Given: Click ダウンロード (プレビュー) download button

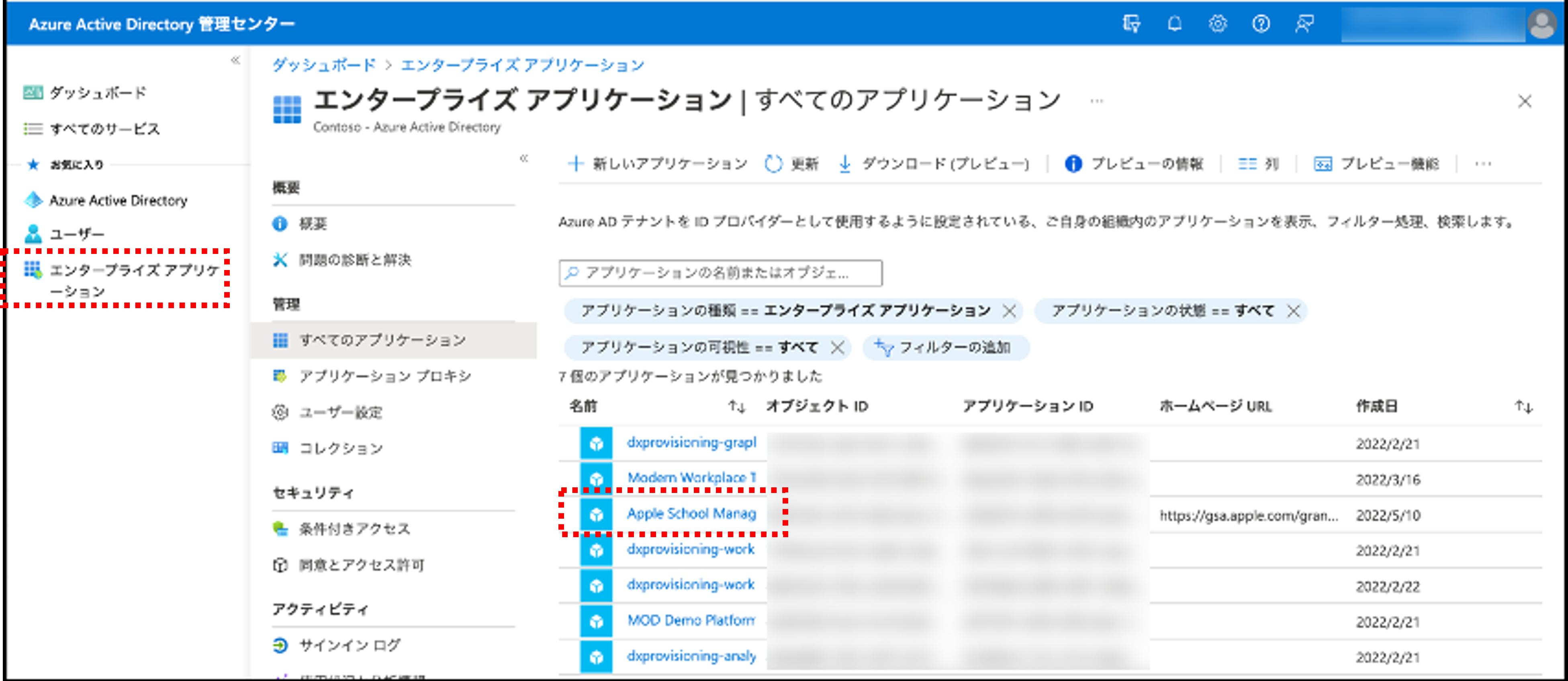Looking at the screenshot, I should point(934,164).
